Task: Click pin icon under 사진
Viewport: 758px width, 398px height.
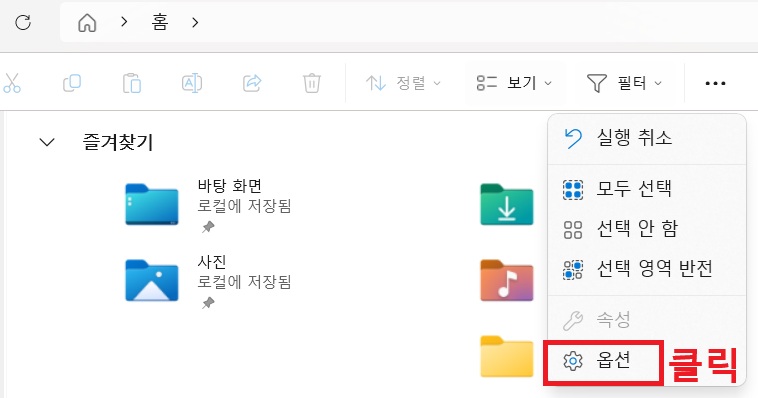Action: tap(208, 303)
